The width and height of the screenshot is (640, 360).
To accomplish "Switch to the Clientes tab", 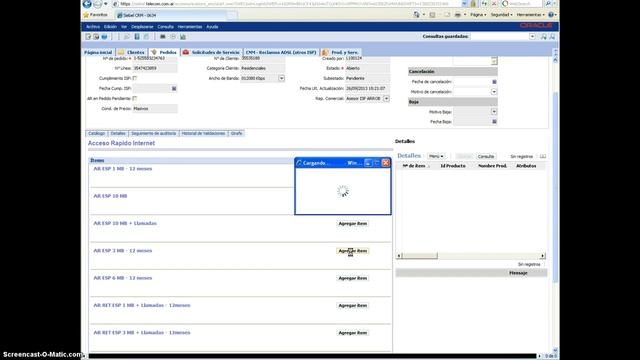I will coord(131,52).
